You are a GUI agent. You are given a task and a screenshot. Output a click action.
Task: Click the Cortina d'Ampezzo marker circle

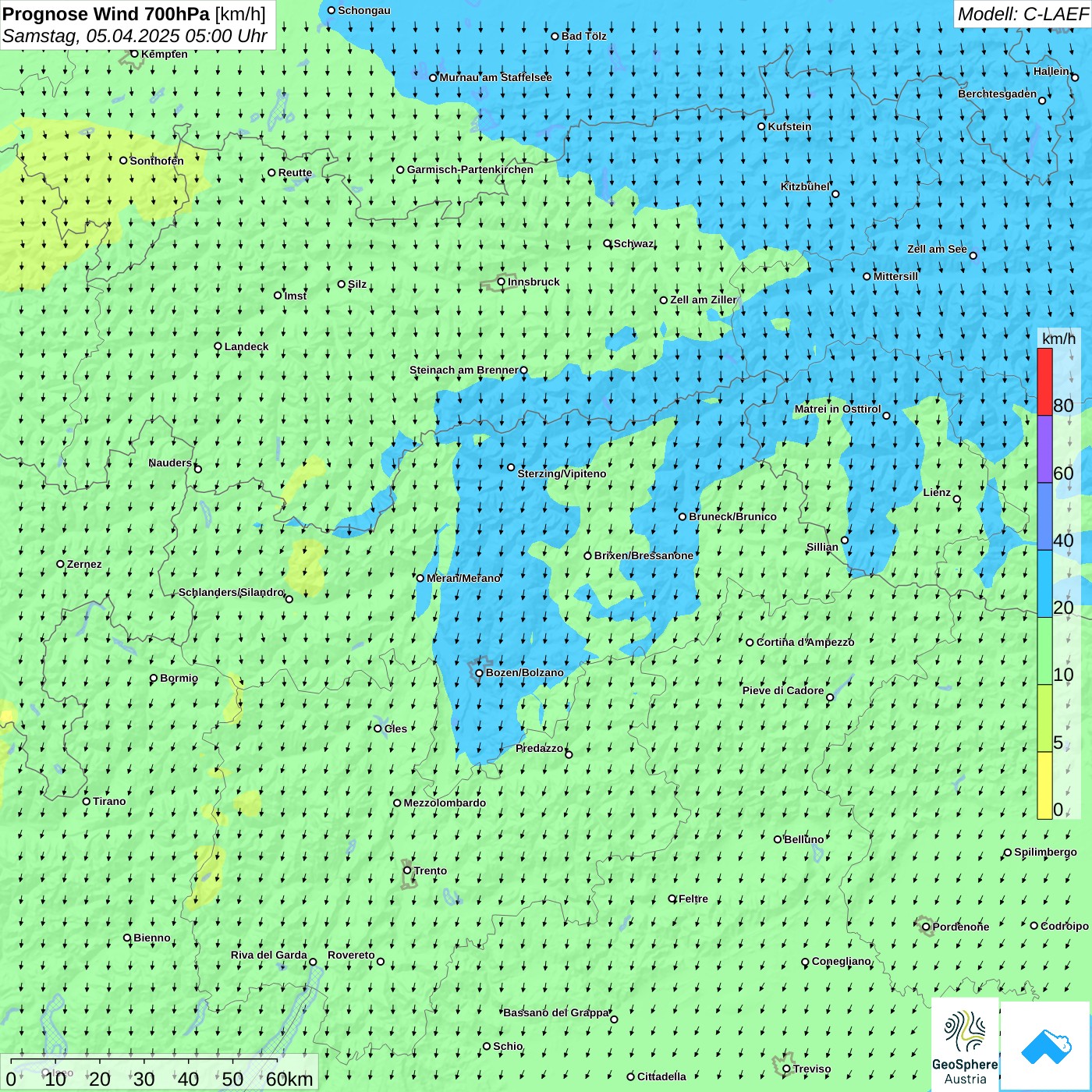[750, 643]
